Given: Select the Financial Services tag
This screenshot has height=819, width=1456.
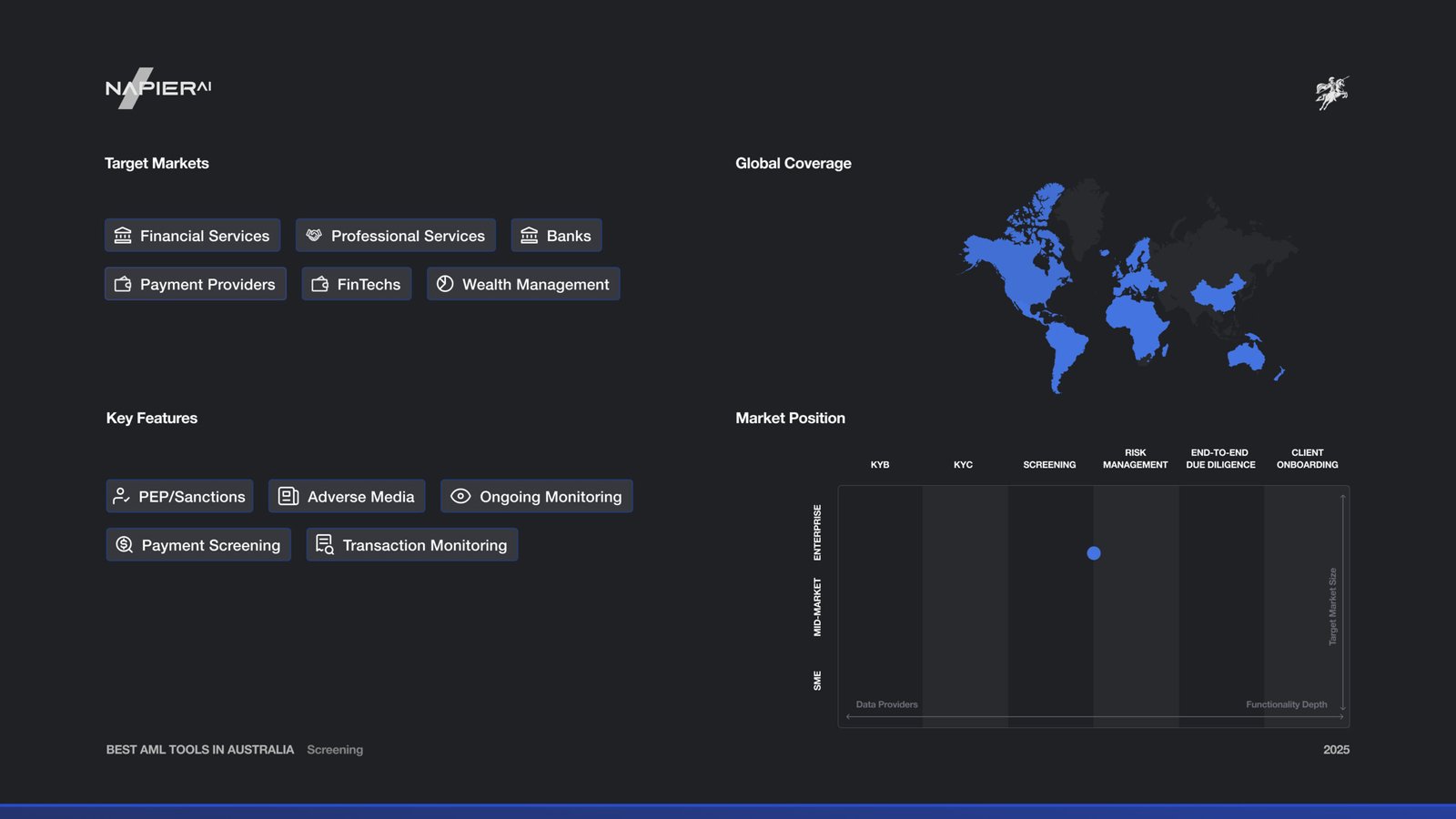Looking at the screenshot, I should pyautogui.click(x=192, y=236).
